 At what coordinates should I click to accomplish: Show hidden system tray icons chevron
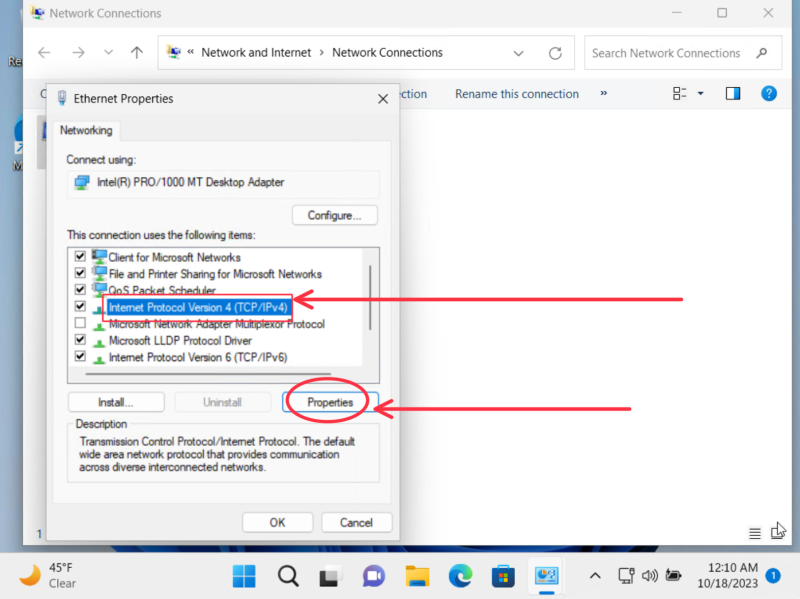pos(595,576)
